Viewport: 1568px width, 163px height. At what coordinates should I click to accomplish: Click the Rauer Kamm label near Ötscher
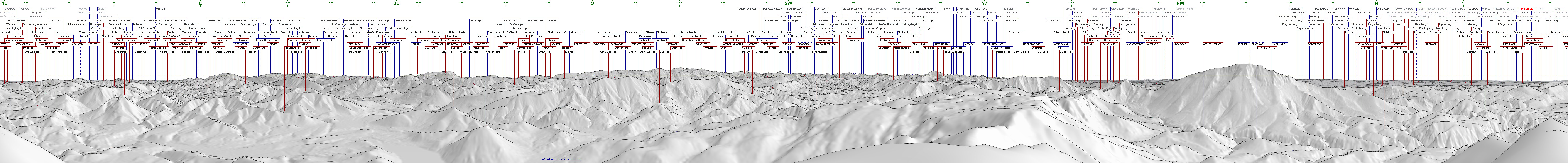pos(1278,44)
